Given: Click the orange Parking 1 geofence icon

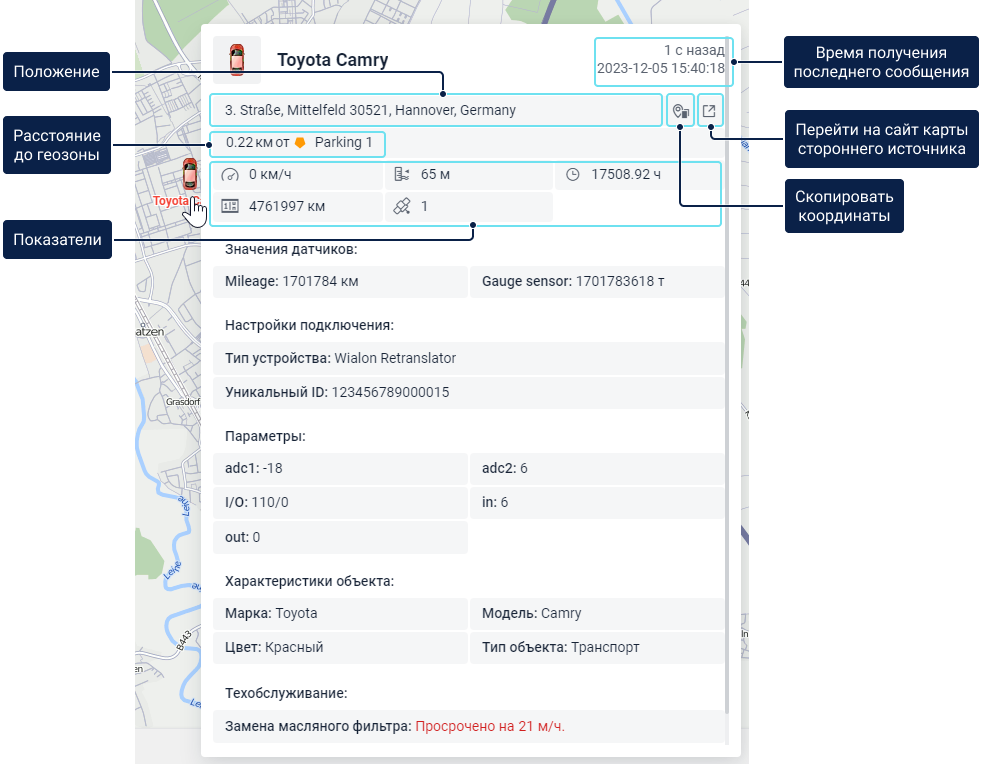Looking at the screenshot, I should pyautogui.click(x=300, y=143).
